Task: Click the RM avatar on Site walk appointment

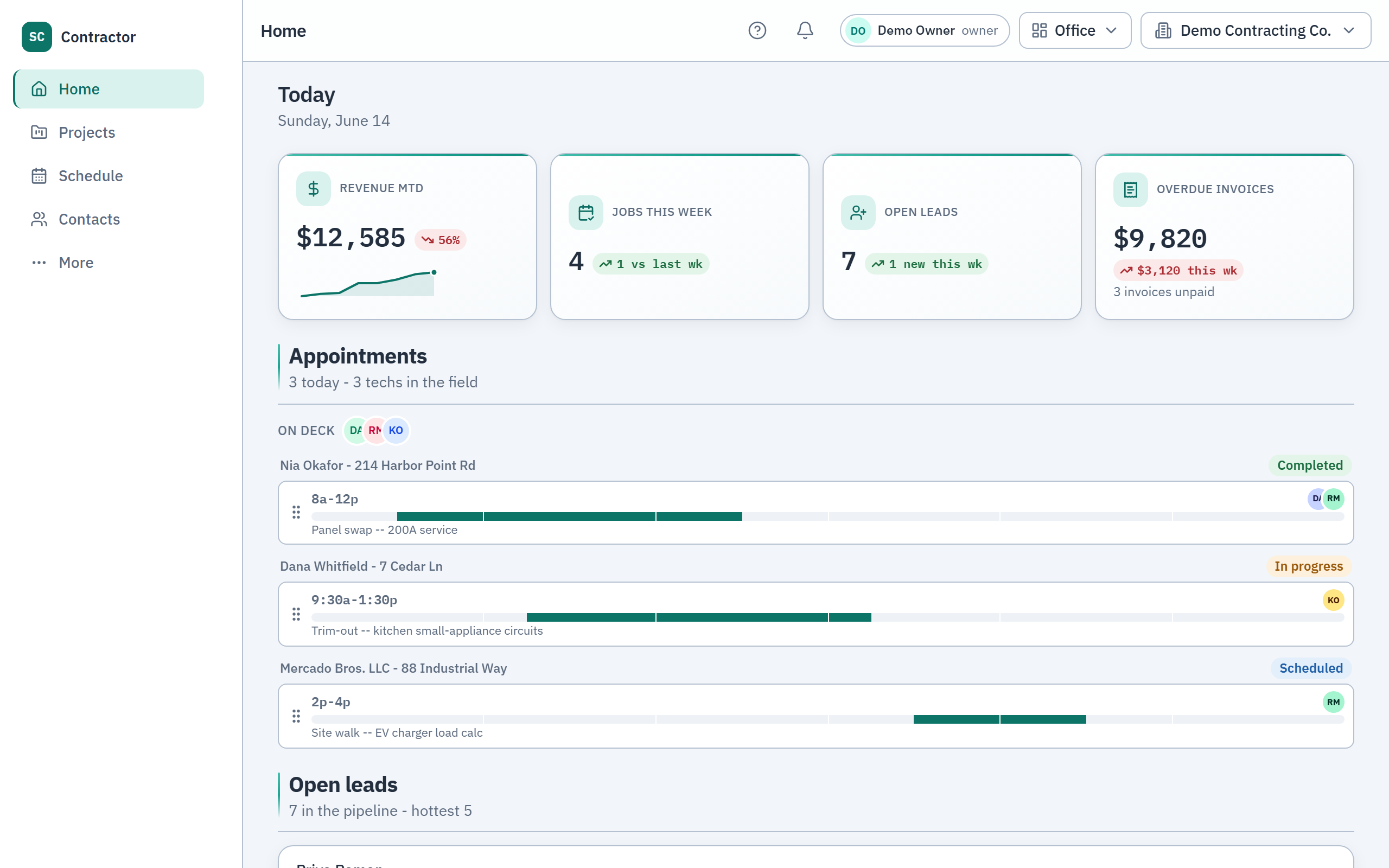Action: click(1333, 702)
